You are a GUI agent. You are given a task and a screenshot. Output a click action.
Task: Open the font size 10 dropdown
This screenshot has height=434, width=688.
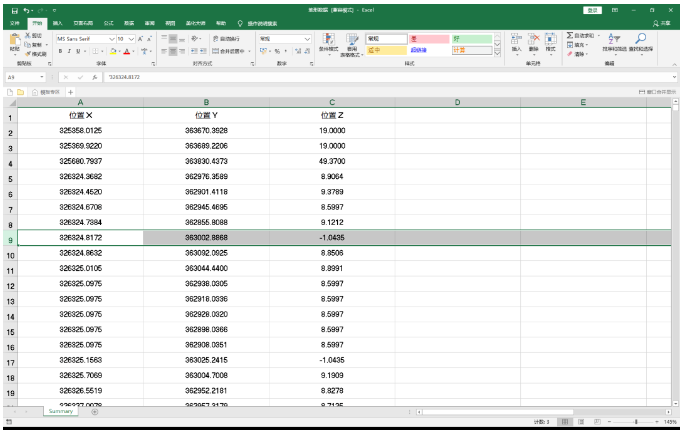point(131,39)
